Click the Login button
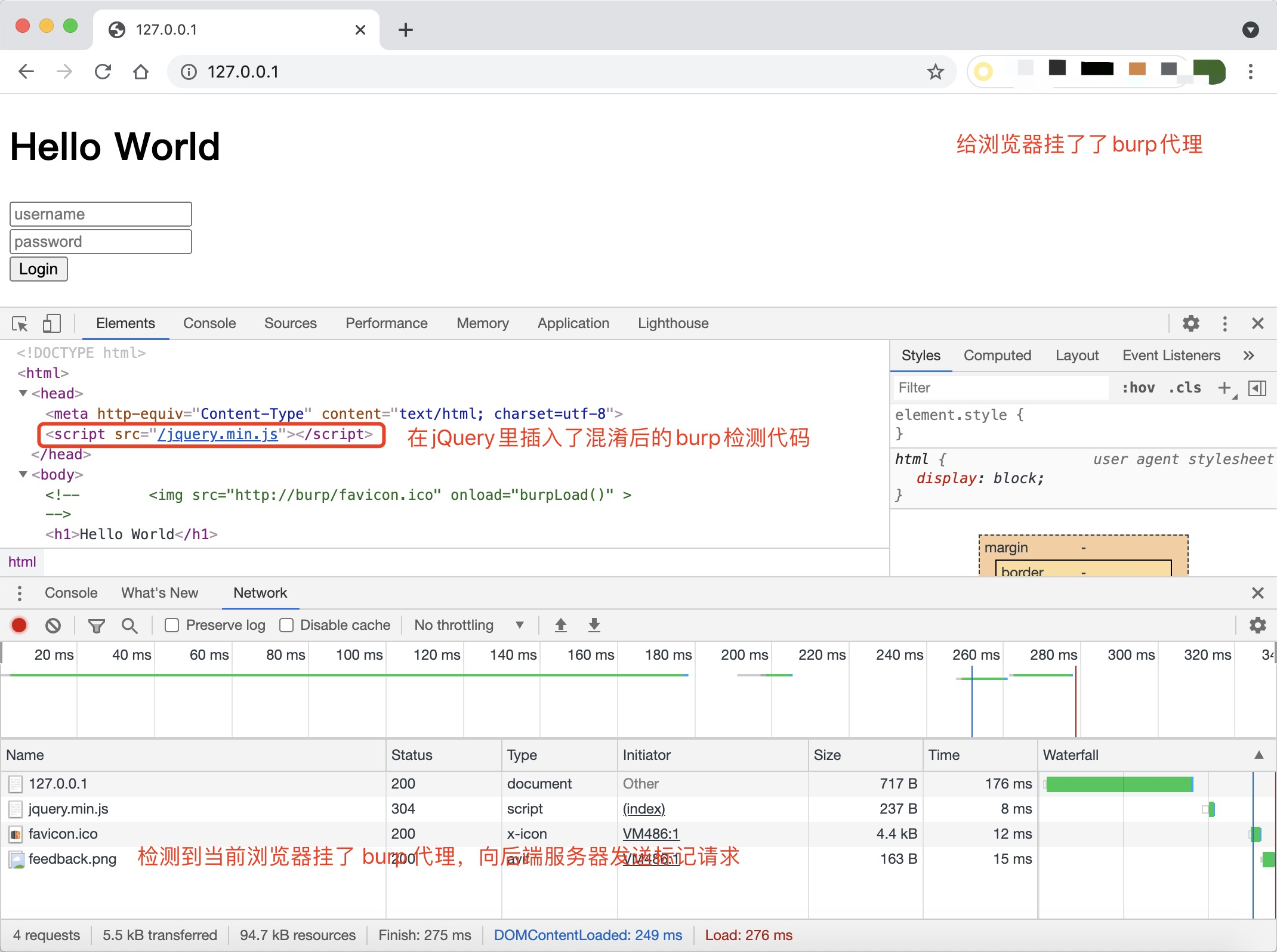This screenshot has width=1277, height=952. 39,269
